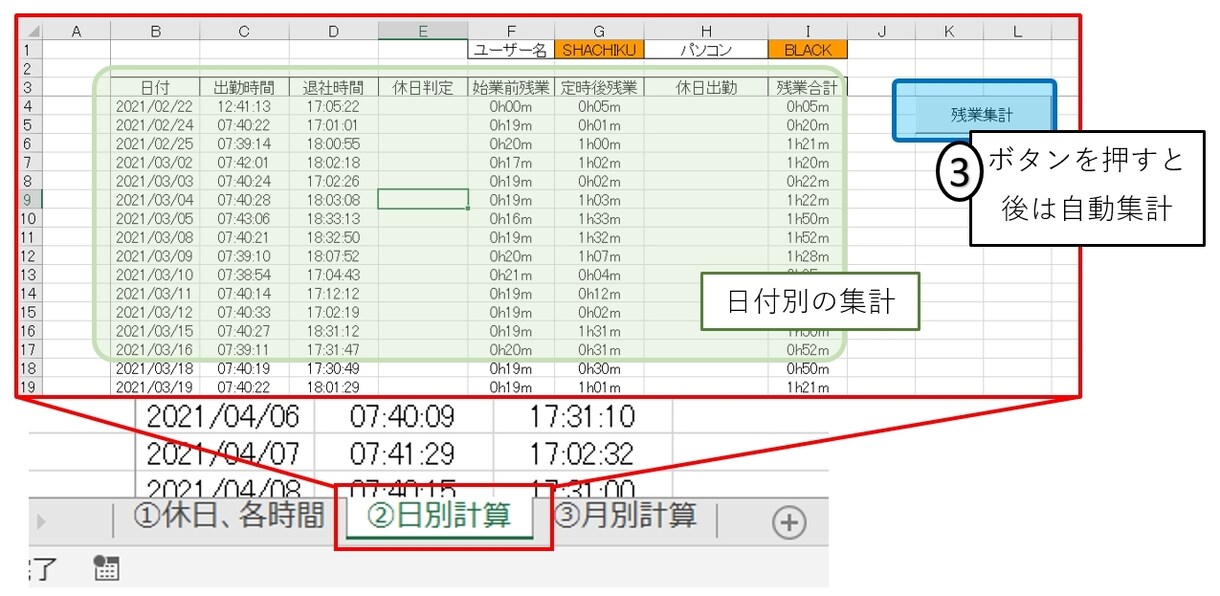Select column F header
The width and height of the screenshot is (1220, 596).
point(511,31)
